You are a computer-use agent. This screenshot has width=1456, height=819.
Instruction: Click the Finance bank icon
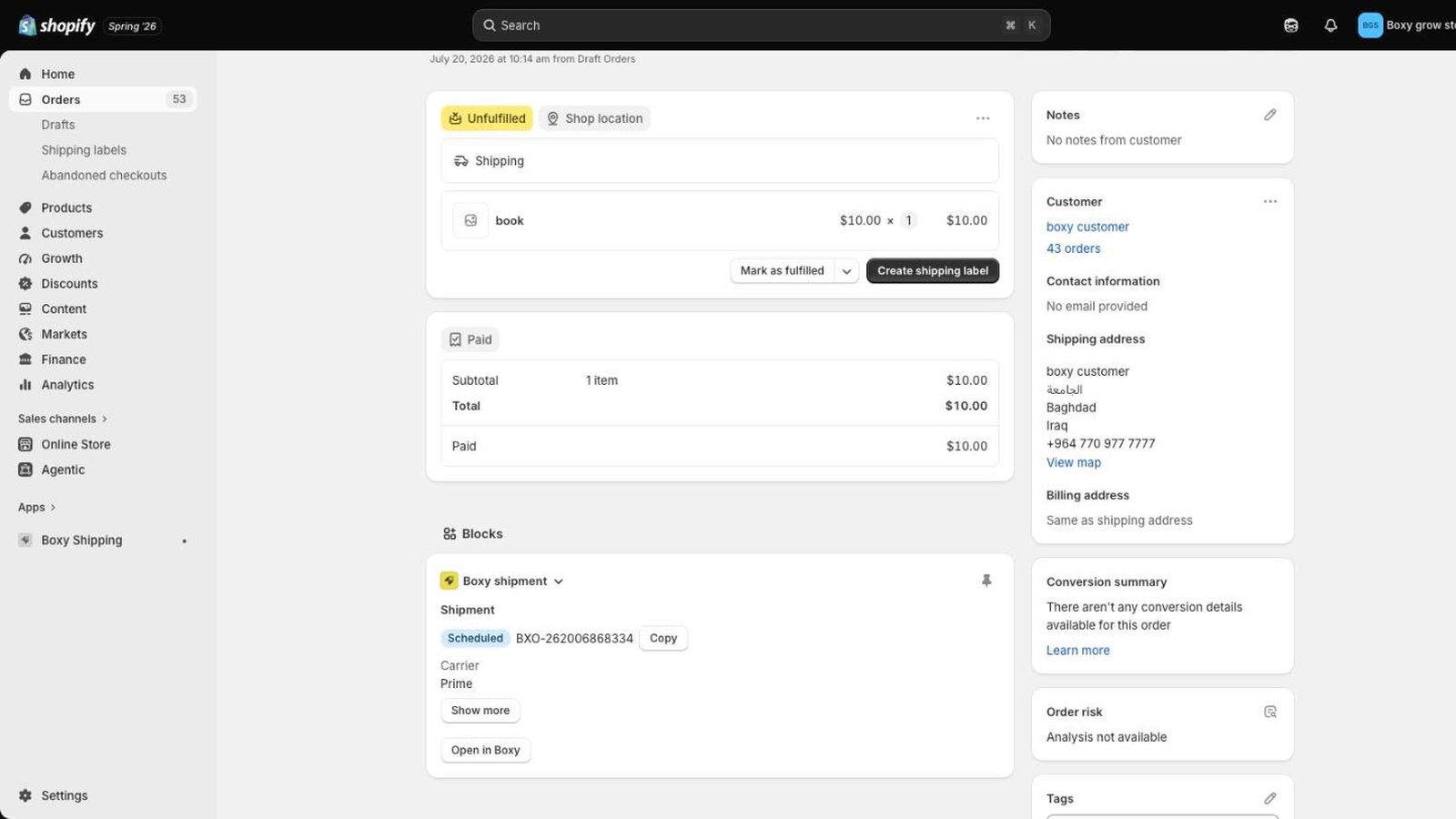coord(25,359)
